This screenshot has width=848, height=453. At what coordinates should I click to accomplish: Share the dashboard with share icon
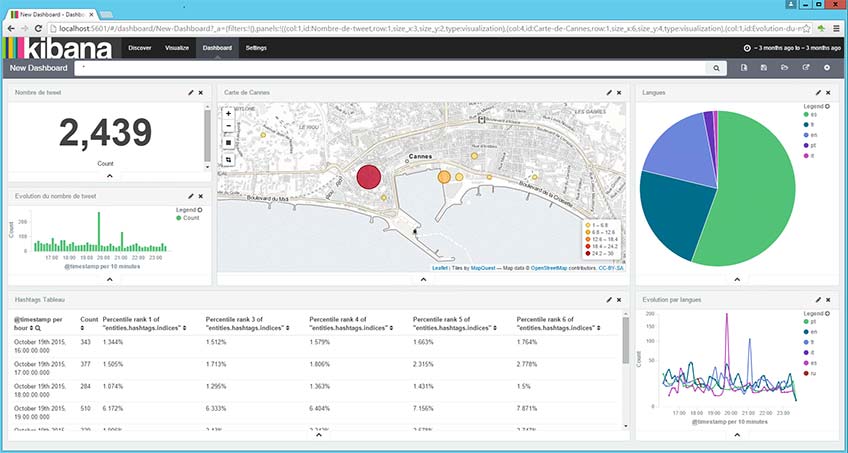pyautogui.click(x=806, y=68)
